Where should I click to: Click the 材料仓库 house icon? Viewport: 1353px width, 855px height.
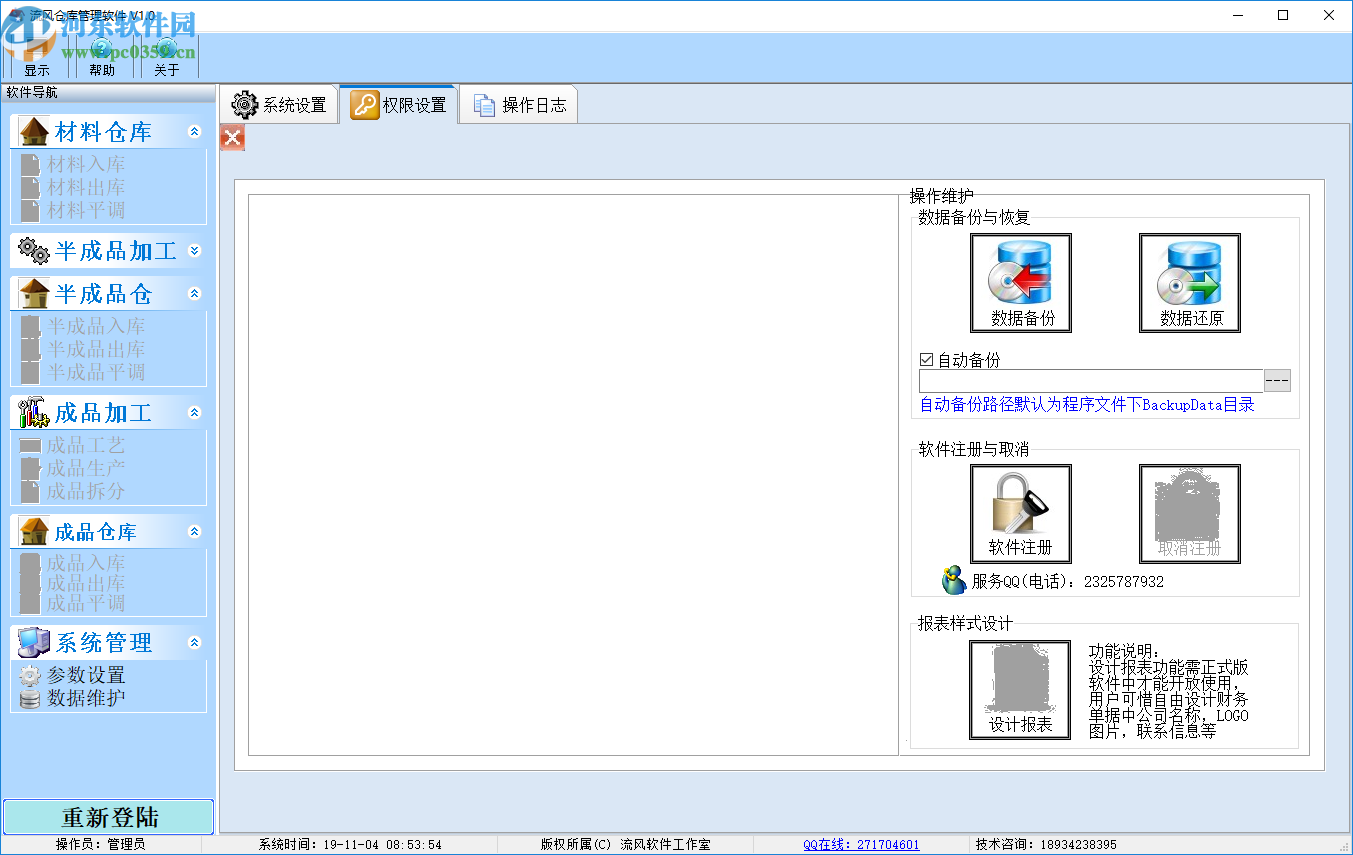click(34, 132)
